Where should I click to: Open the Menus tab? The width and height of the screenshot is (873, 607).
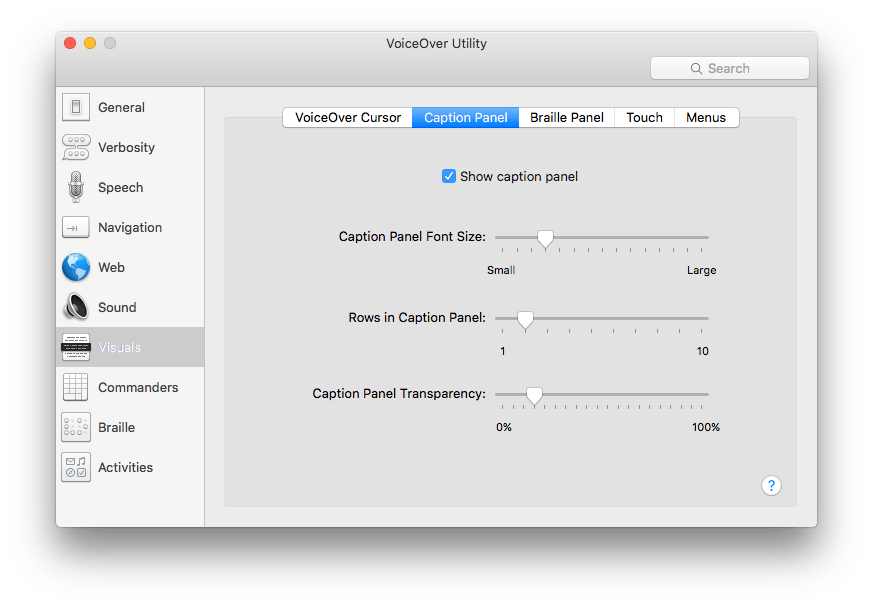click(706, 117)
